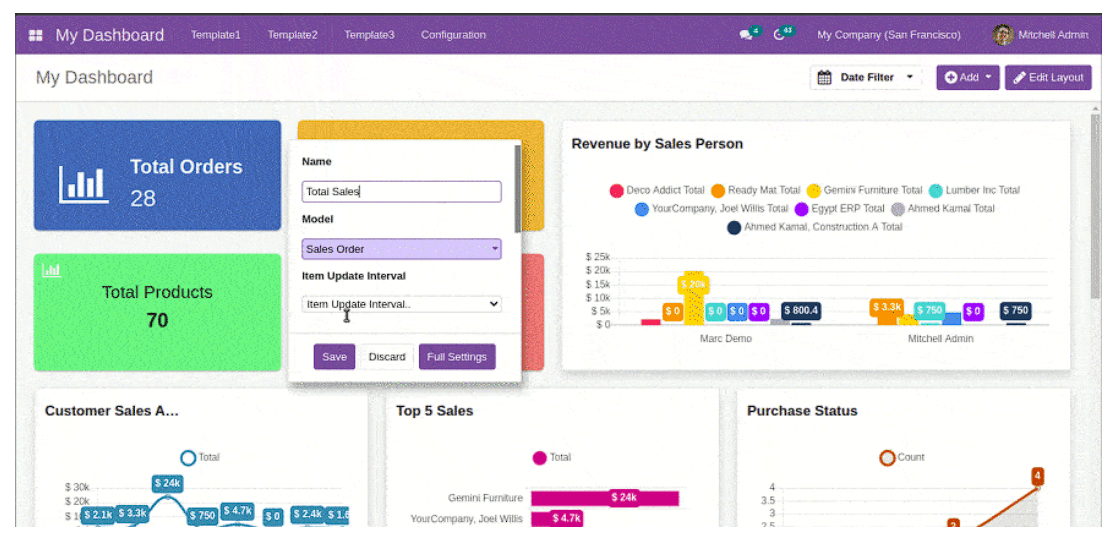
Task: Click Mitchell Admin's avatar picture
Action: tap(1002, 35)
